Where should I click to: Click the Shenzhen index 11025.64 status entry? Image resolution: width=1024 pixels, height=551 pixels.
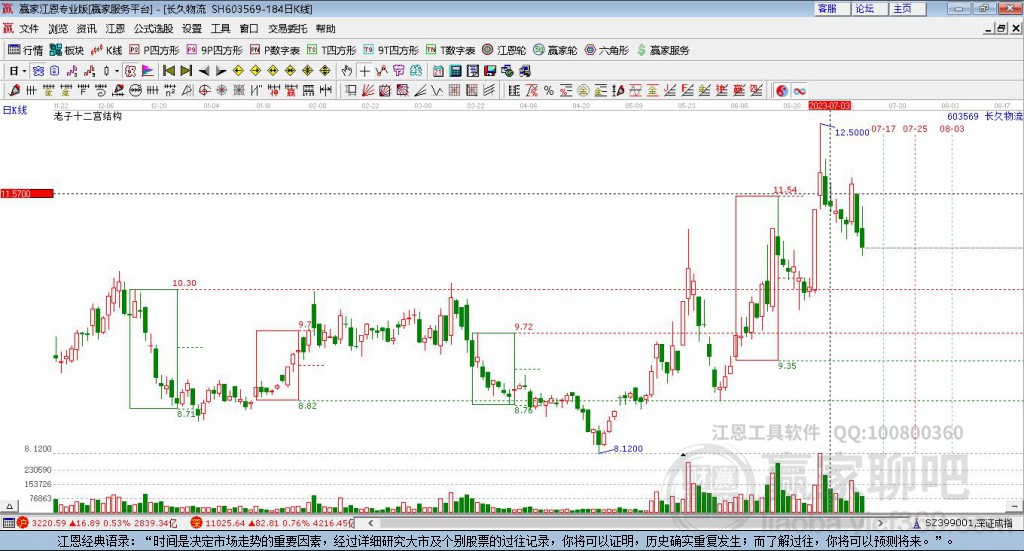(272, 523)
